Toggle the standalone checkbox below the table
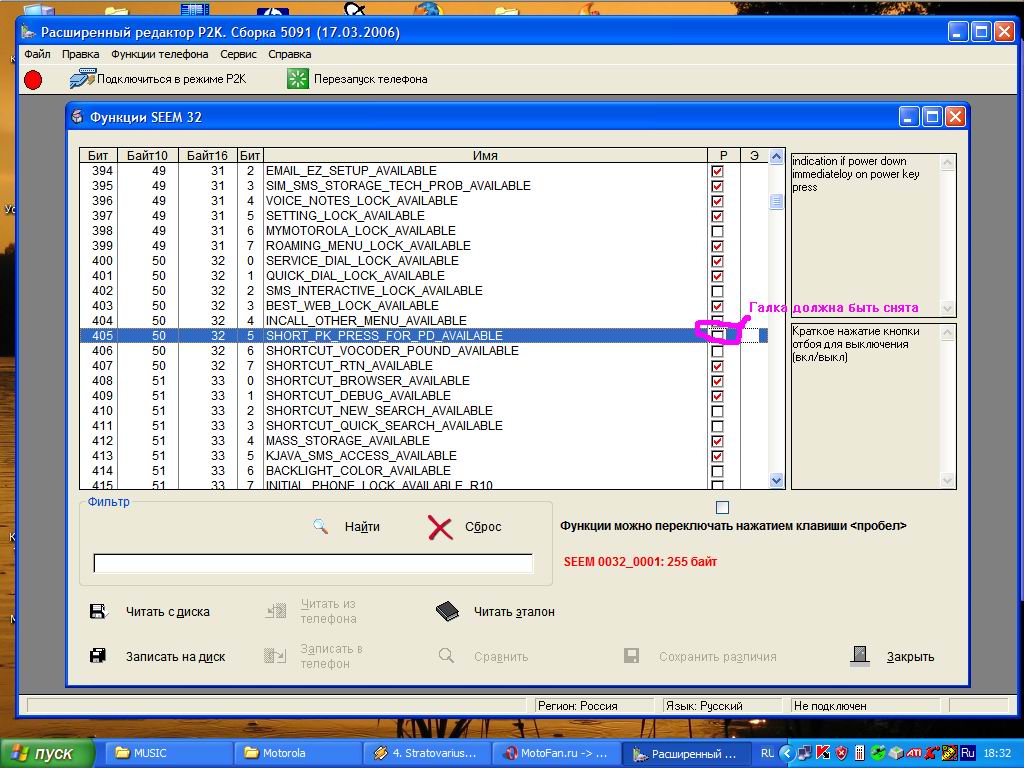 coord(722,507)
